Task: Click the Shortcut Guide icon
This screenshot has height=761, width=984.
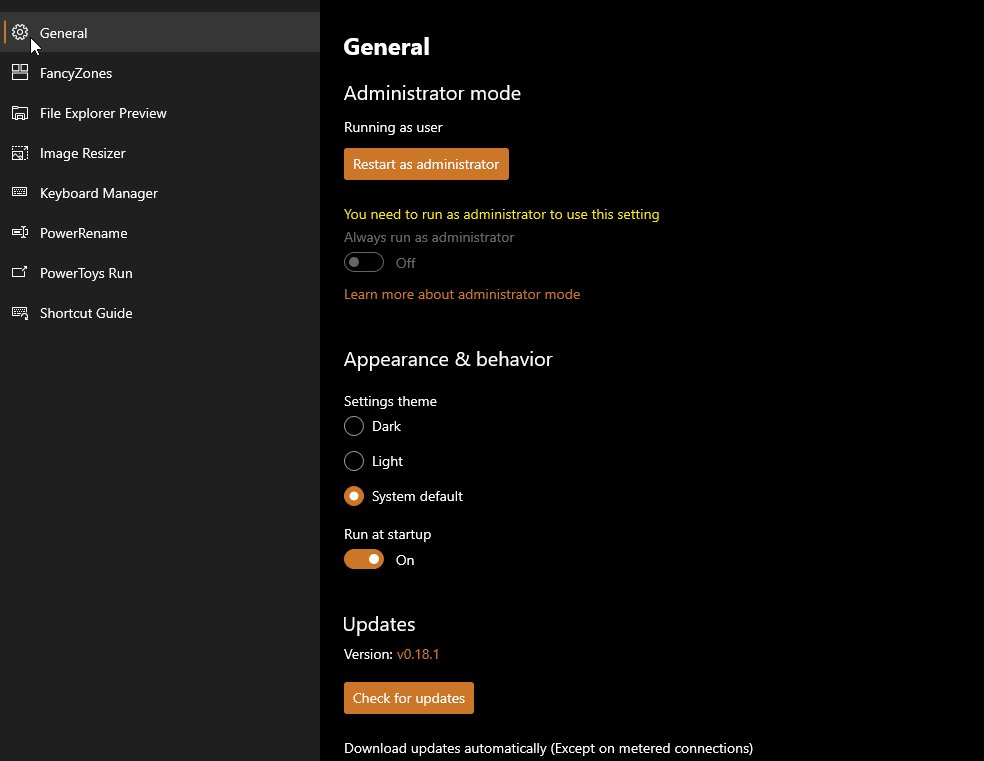Action: pyautogui.click(x=20, y=313)
